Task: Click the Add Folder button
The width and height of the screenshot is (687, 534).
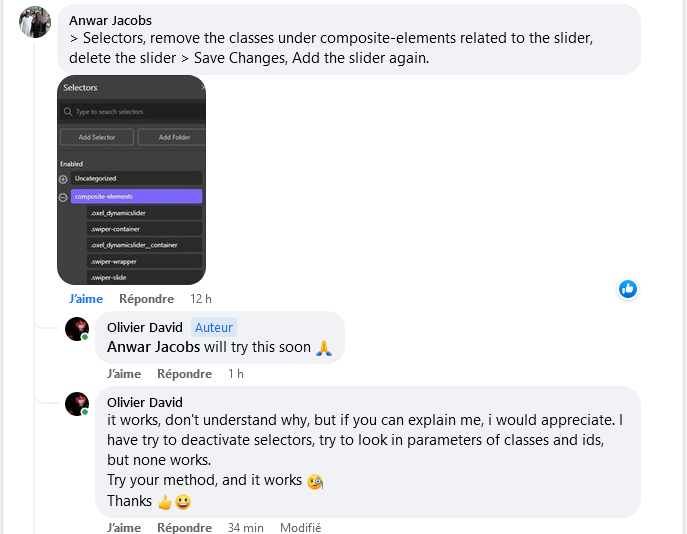Action: [x=172, y=137]
